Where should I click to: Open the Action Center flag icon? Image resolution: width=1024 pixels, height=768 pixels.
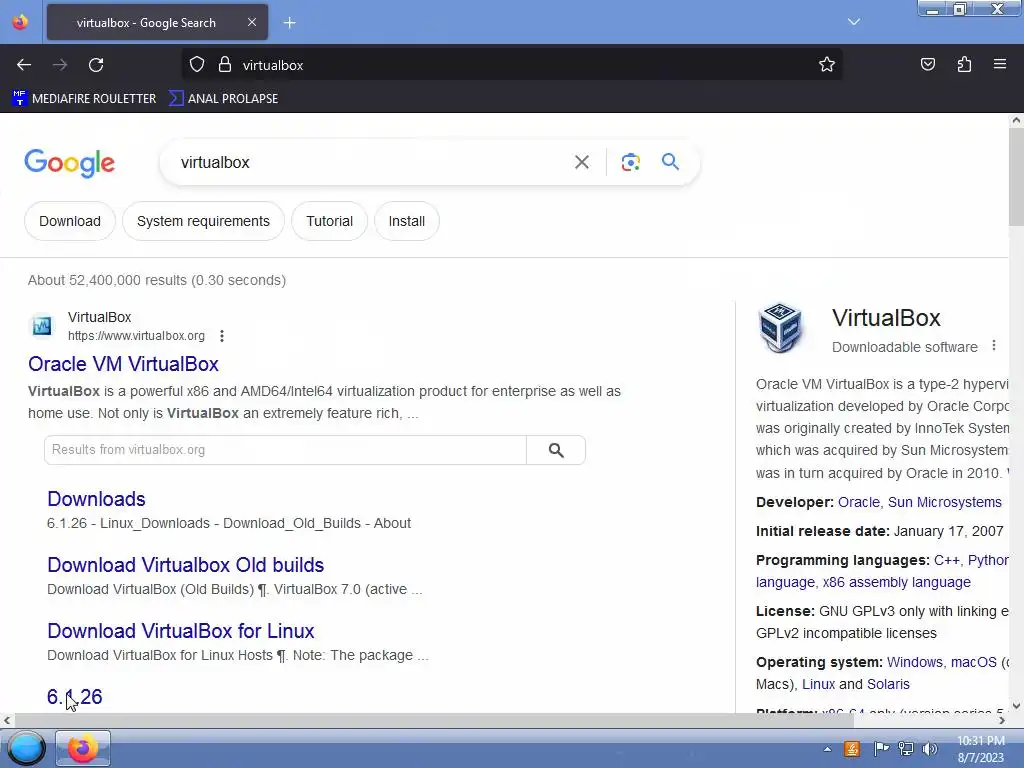coord(880,749)
